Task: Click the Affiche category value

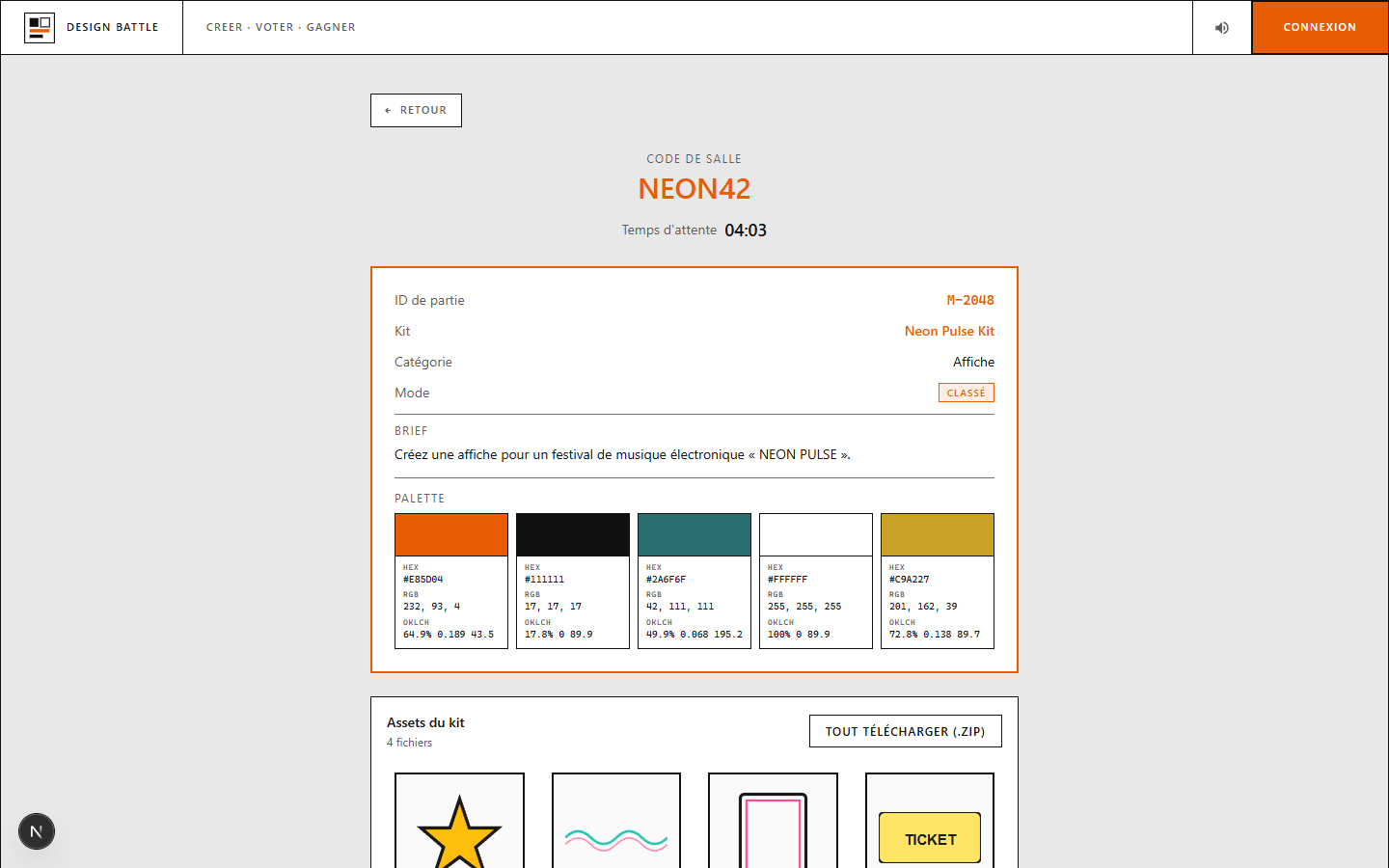Action: (973, 362)
